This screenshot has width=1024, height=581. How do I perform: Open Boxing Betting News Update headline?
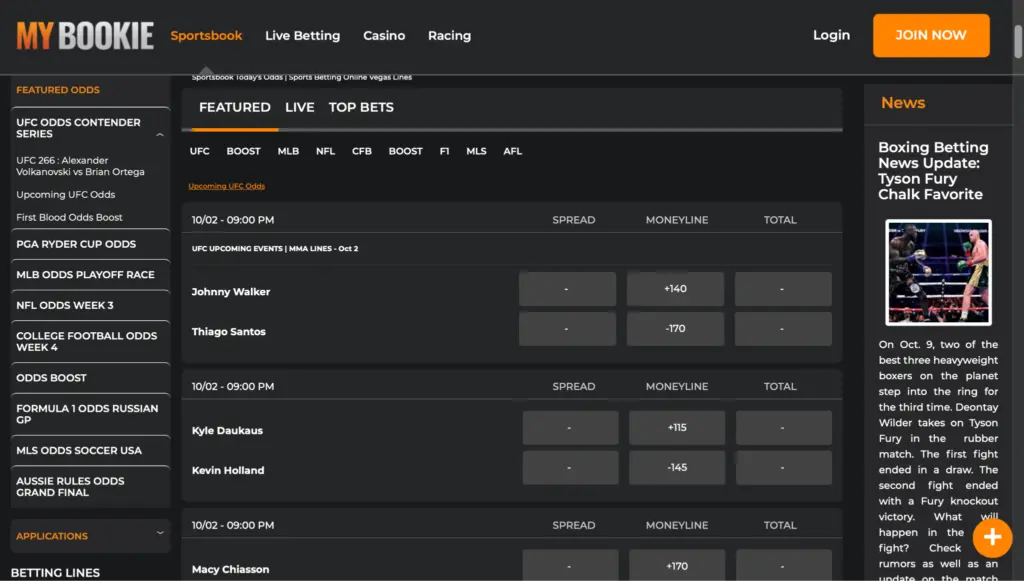[933, 171]
